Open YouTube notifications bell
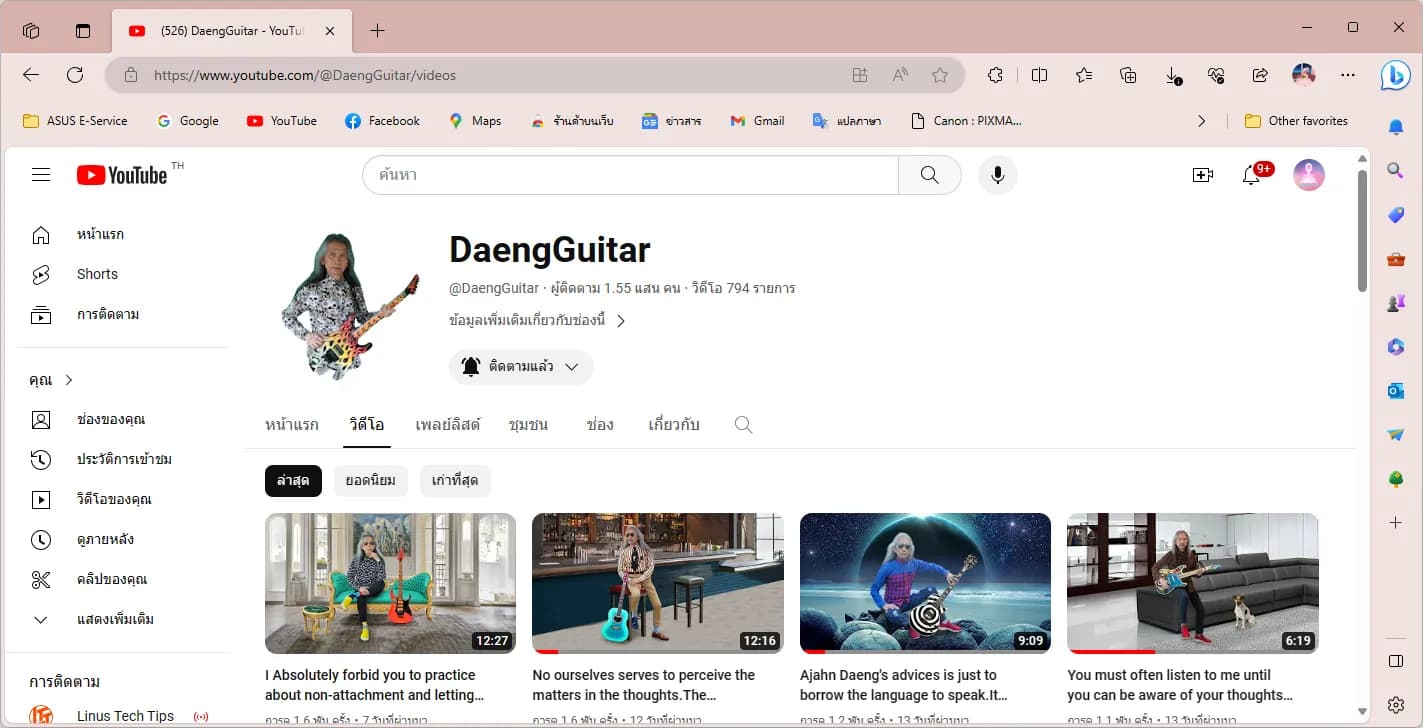The image size is (1423, 728). pos(1251,175)
